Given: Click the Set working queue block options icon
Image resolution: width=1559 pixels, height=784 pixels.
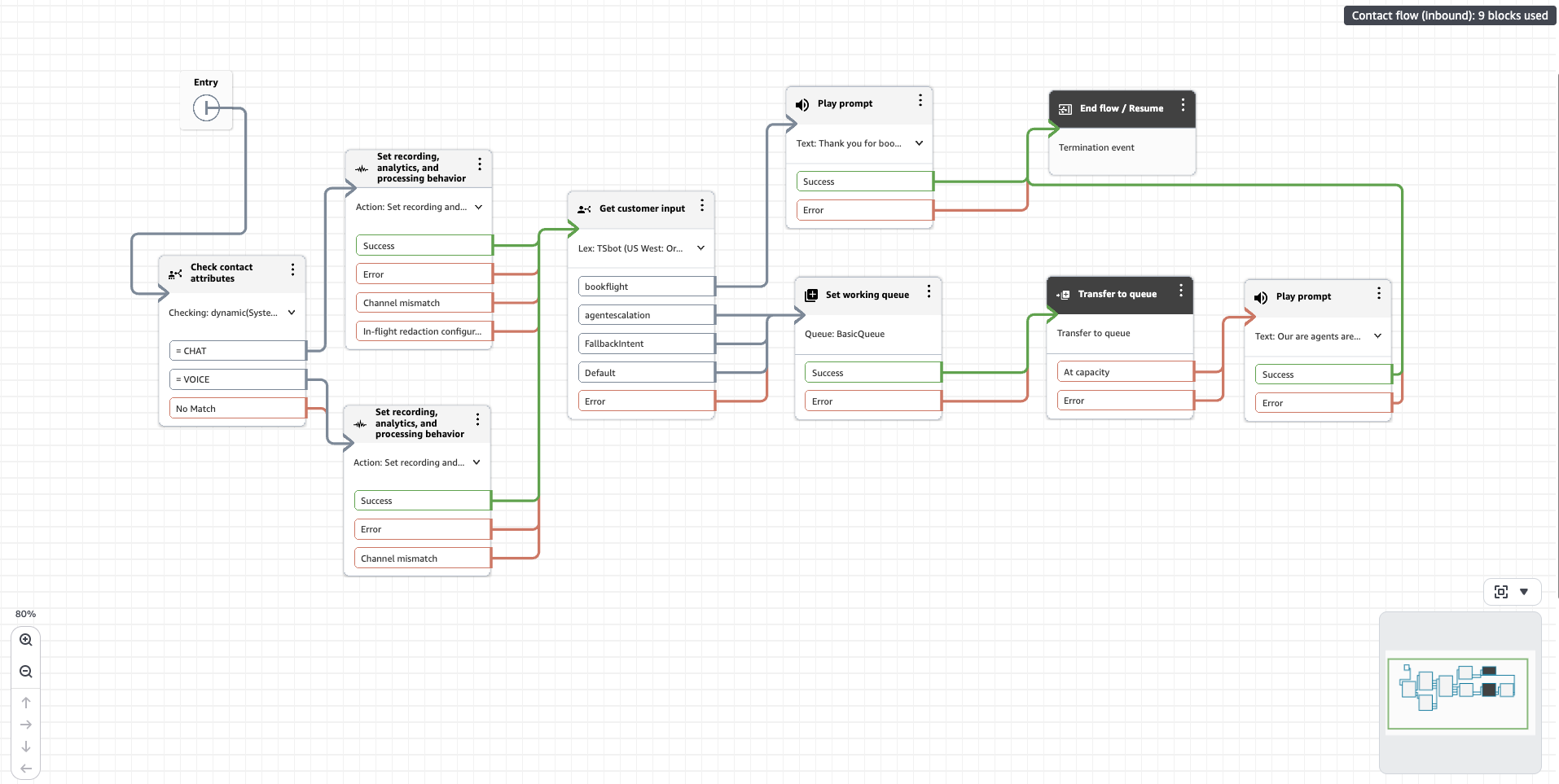Looking at the screenshot, I should coord(929,292).
